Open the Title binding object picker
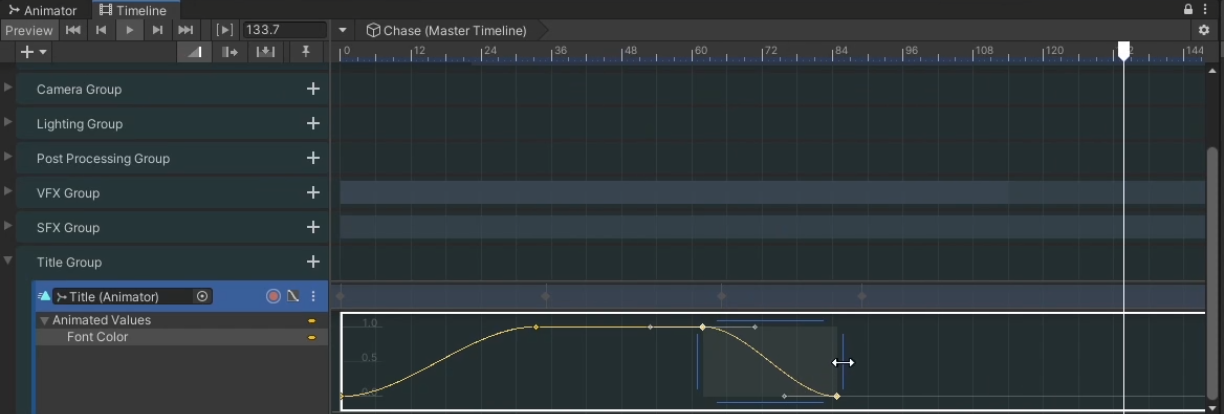The image size is (1224, 414). 202,296
